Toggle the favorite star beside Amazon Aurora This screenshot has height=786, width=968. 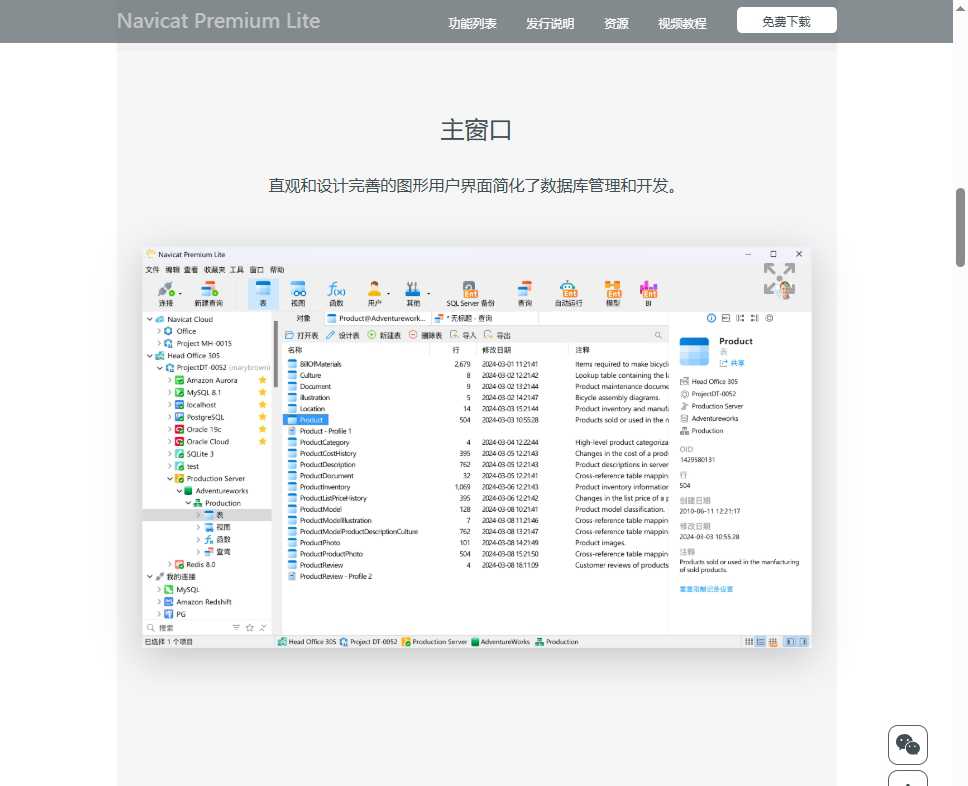[262, 380]
